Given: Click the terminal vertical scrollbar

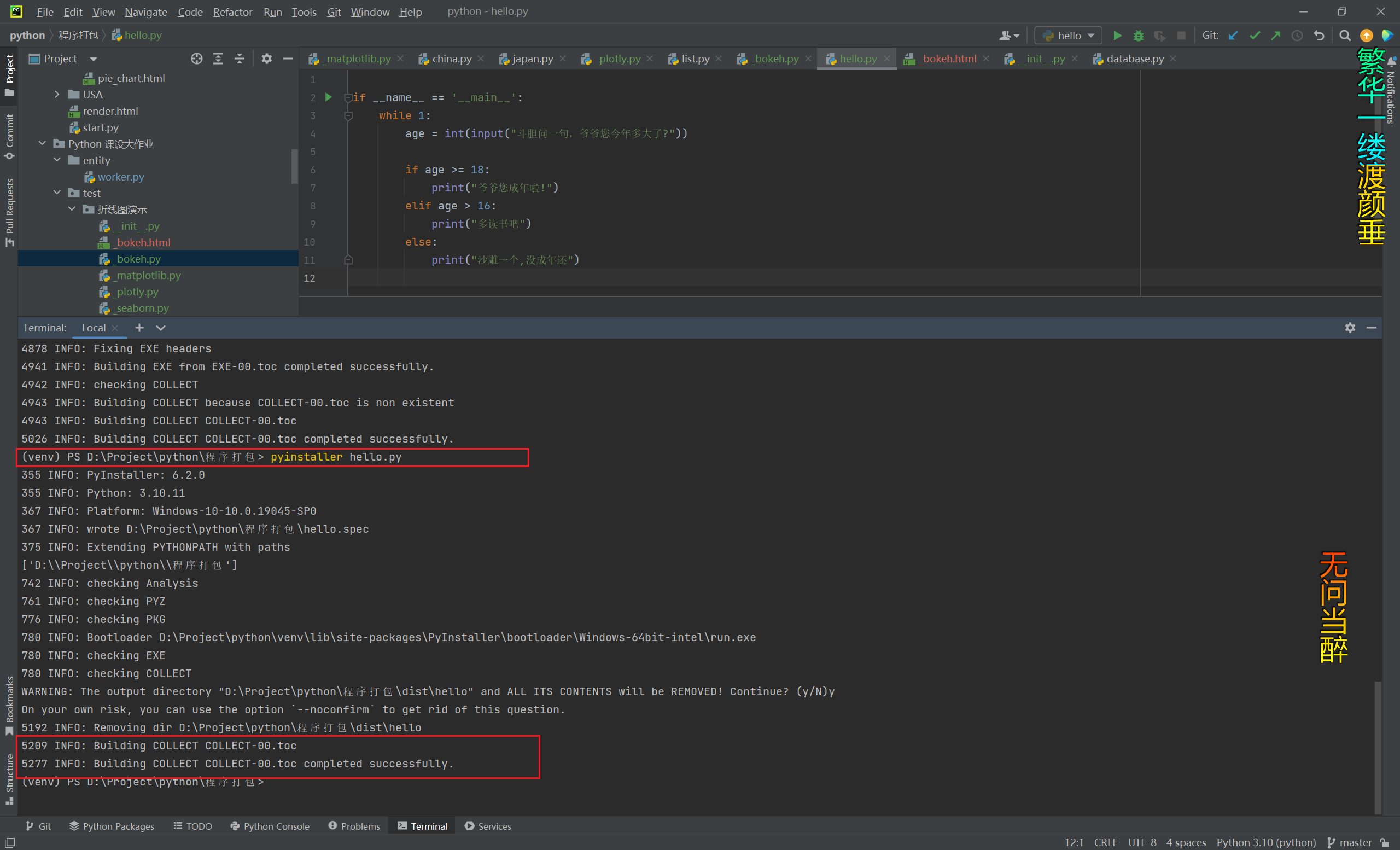Looking at the screenshot, I should click(1377, 747).
